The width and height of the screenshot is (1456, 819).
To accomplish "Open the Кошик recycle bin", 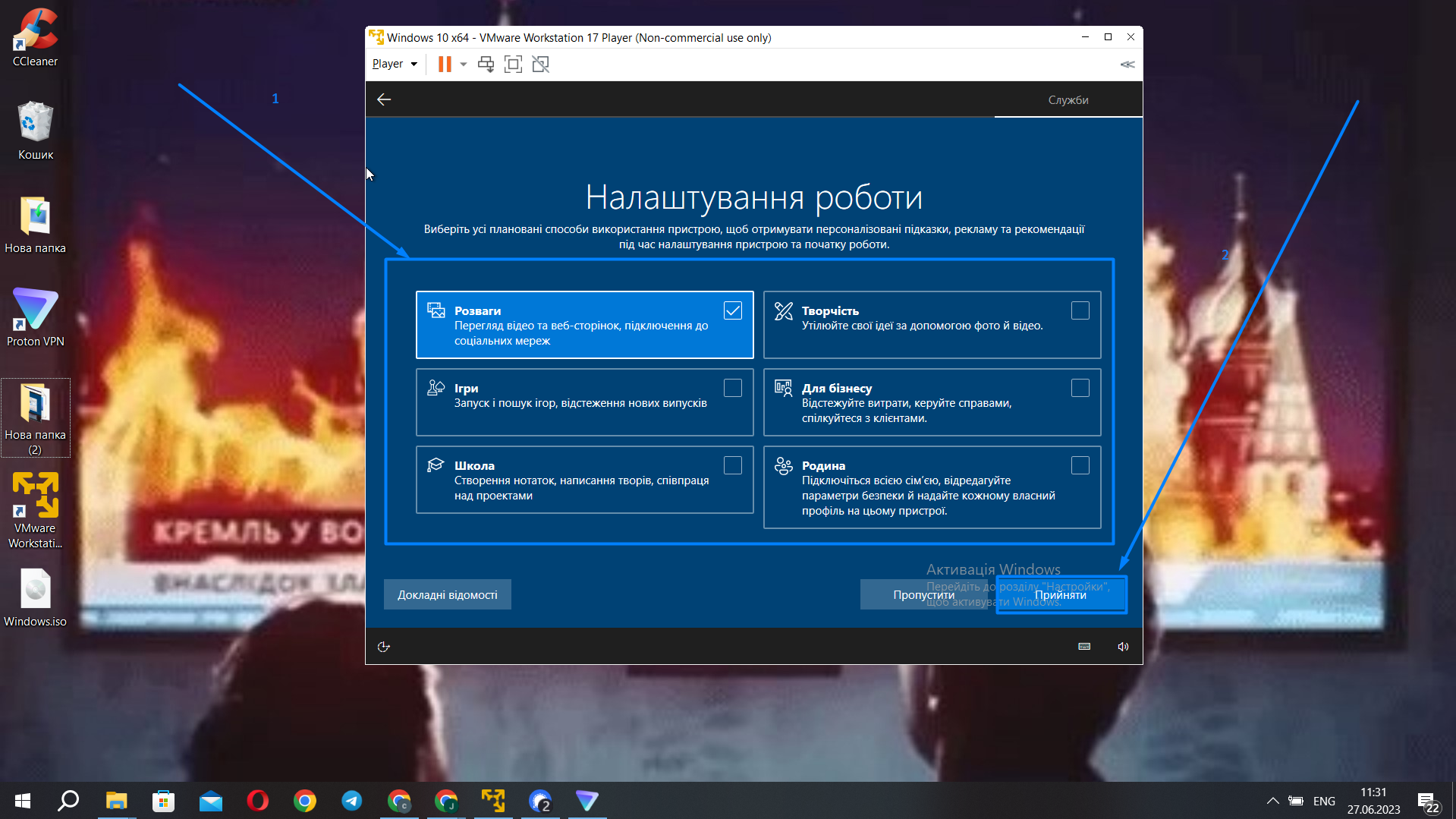I will tap(35, 131).
